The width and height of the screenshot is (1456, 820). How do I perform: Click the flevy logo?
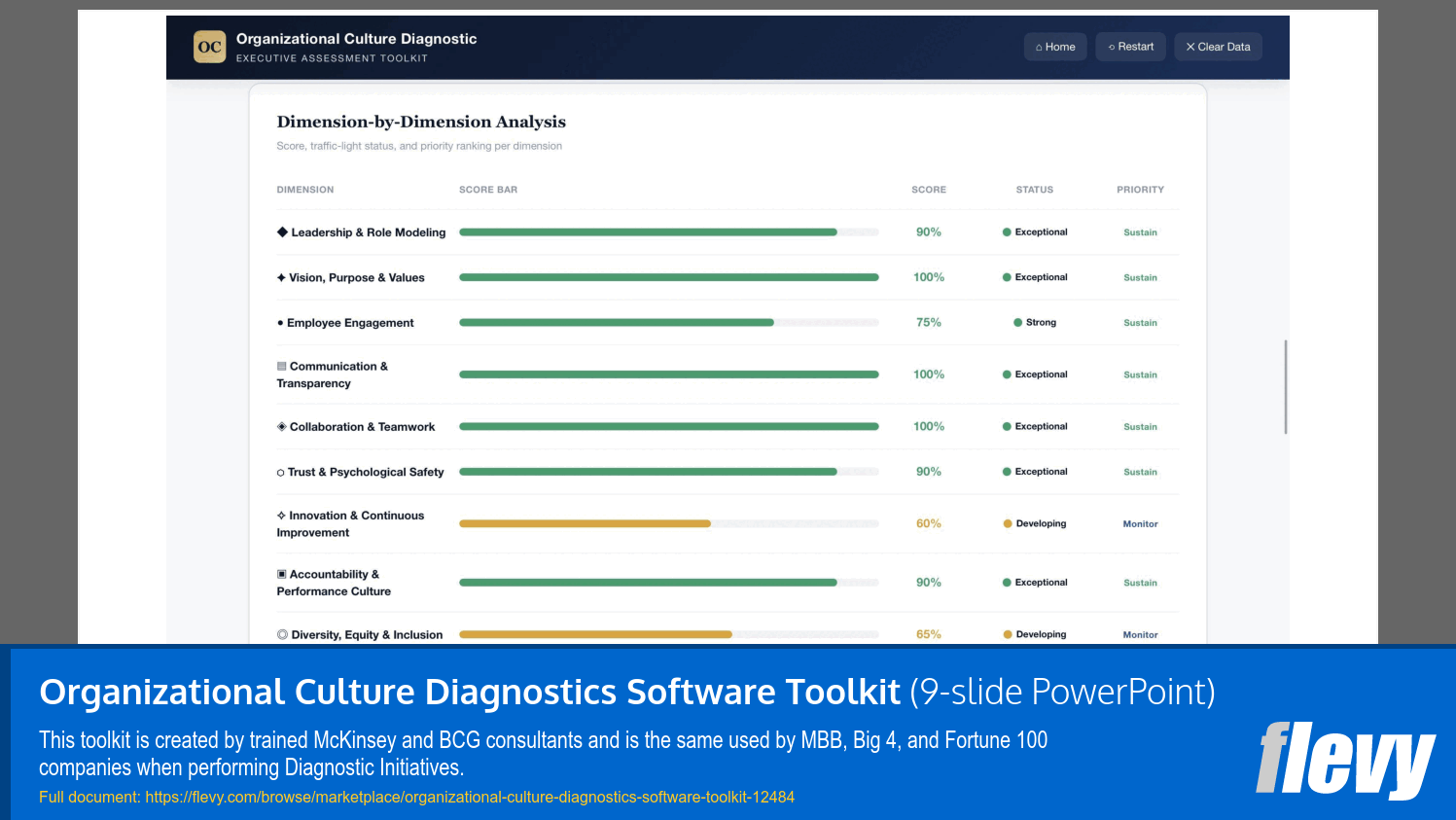1345,760
